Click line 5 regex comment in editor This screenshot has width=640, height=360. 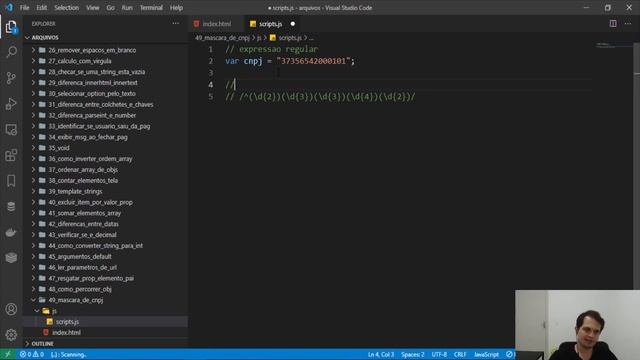320,97
